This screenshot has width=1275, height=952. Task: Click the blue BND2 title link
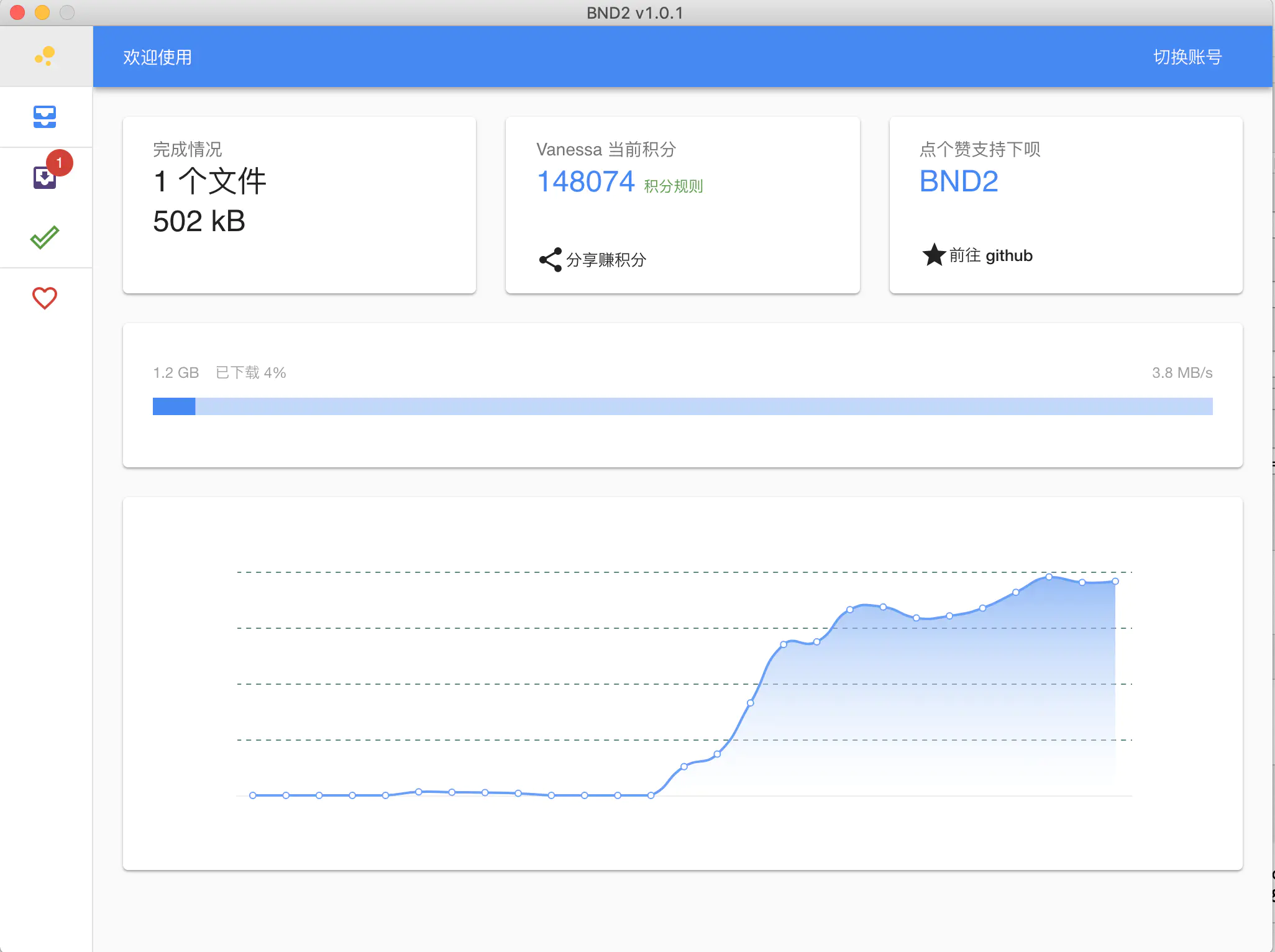click(958, 181)
